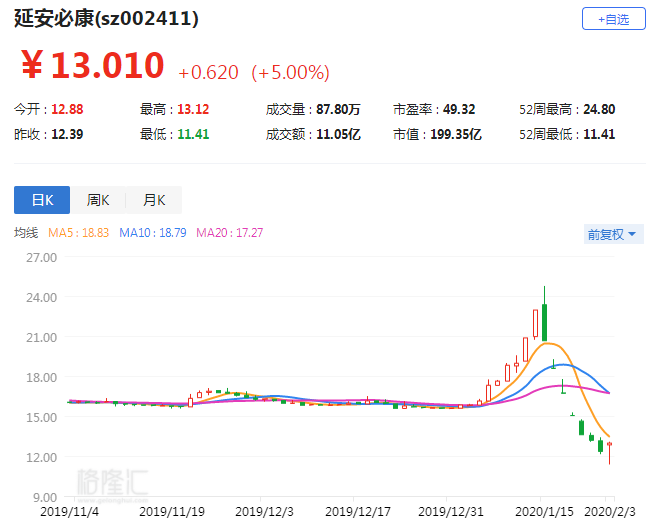Viewport: 652px width, 523px height.
Task: Select the 日K daily chart tab
Action: pos(42,200)
